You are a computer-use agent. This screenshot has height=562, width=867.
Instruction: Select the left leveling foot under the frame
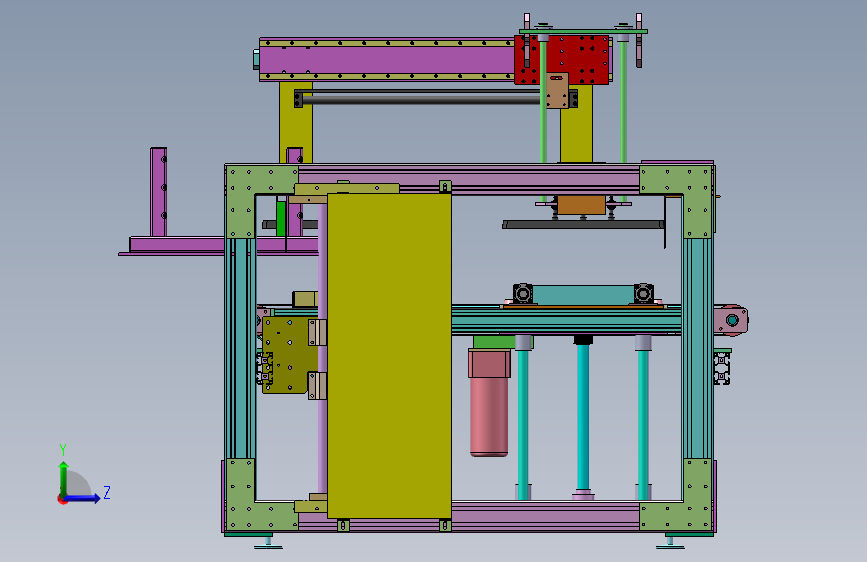(x=268, y=542)
